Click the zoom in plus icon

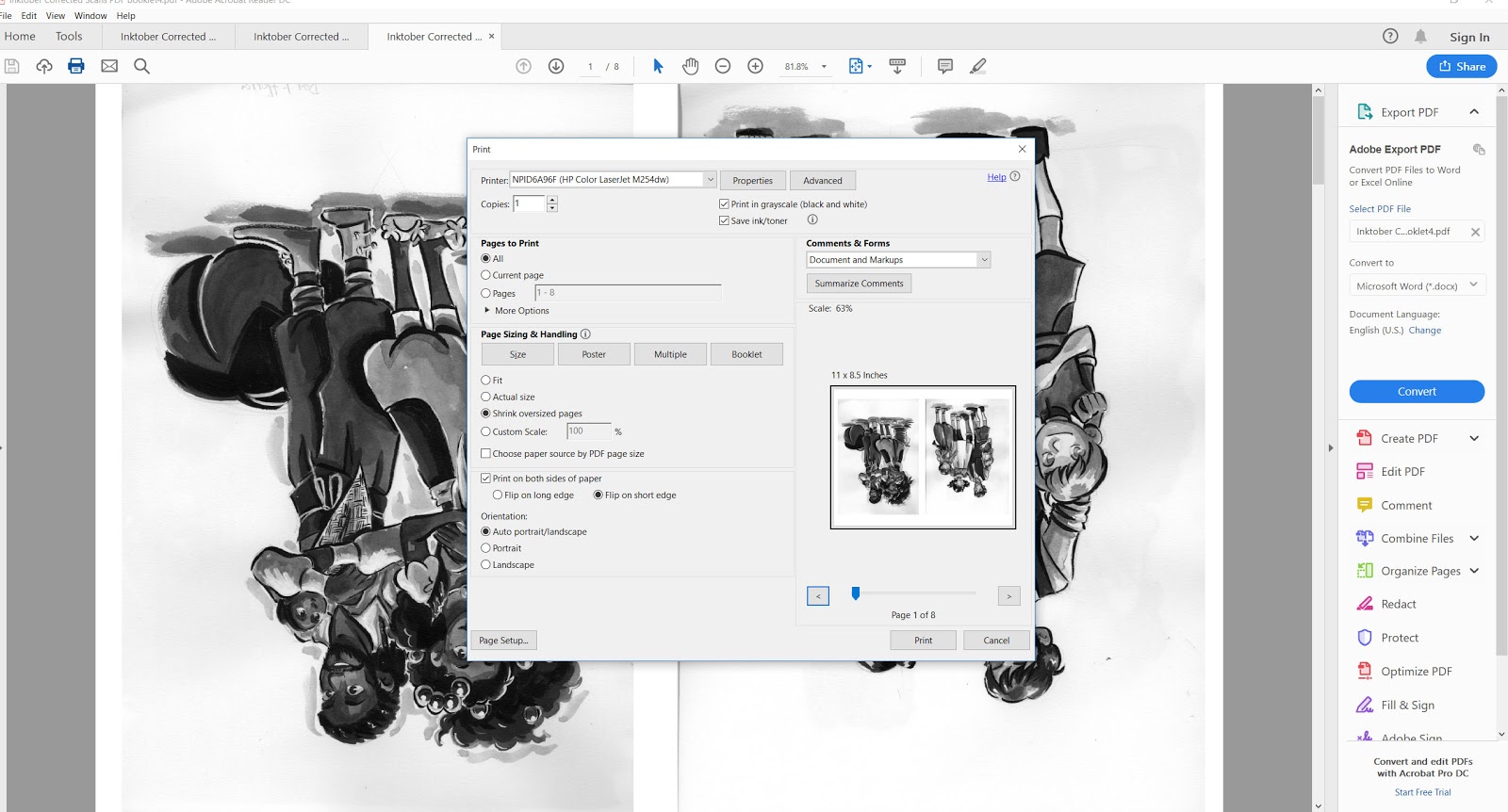[x=755, y=66]
